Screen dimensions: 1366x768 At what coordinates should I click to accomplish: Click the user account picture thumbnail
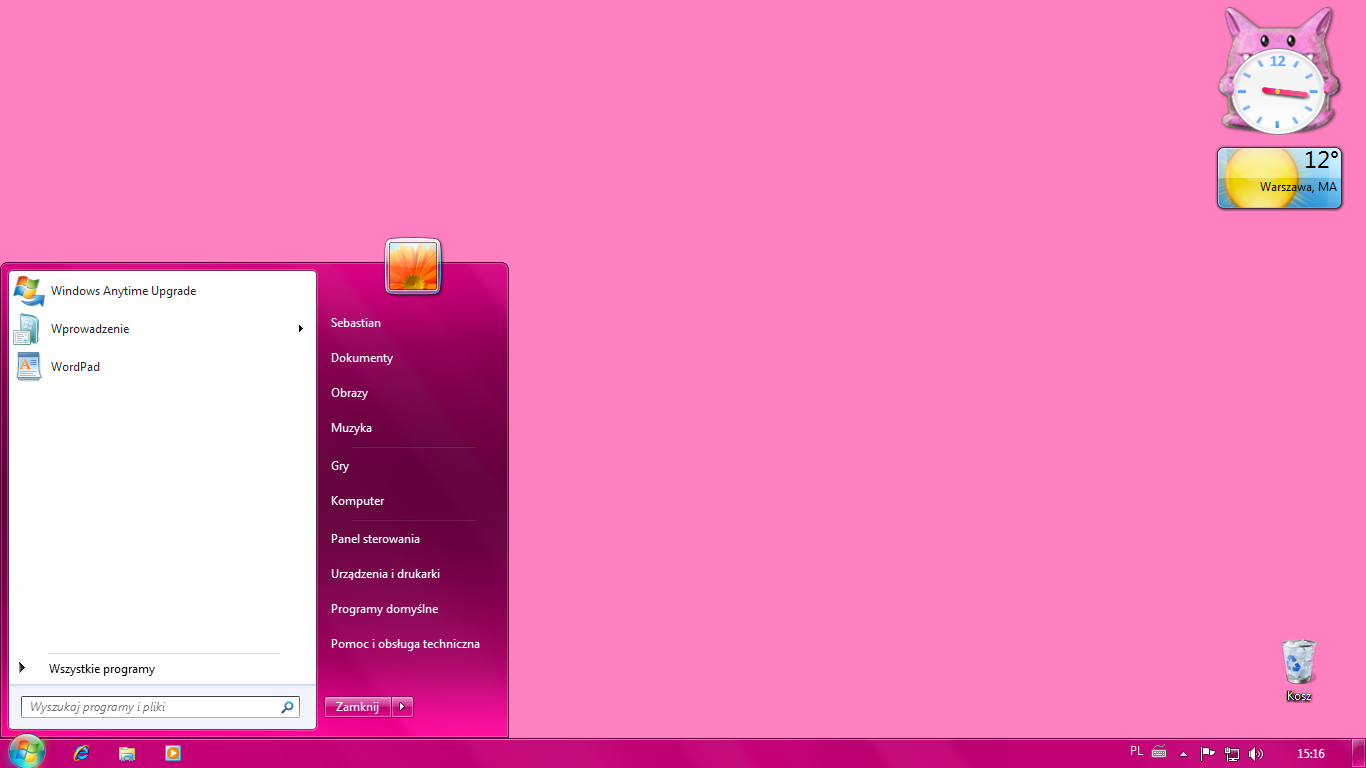pos(413,267)
